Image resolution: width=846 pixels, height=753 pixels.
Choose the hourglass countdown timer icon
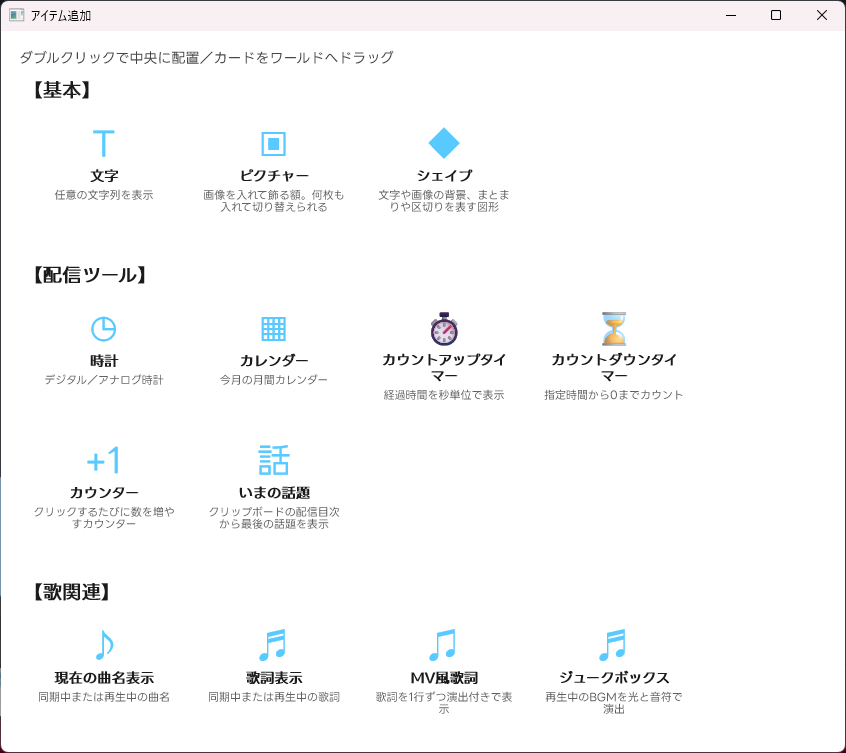click(x=614, y=328)
